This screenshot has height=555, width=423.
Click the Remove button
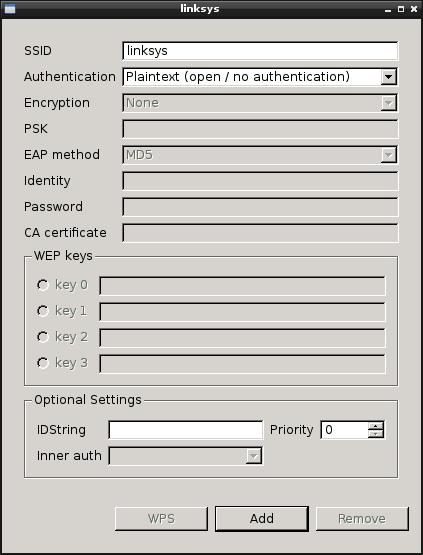362,519
